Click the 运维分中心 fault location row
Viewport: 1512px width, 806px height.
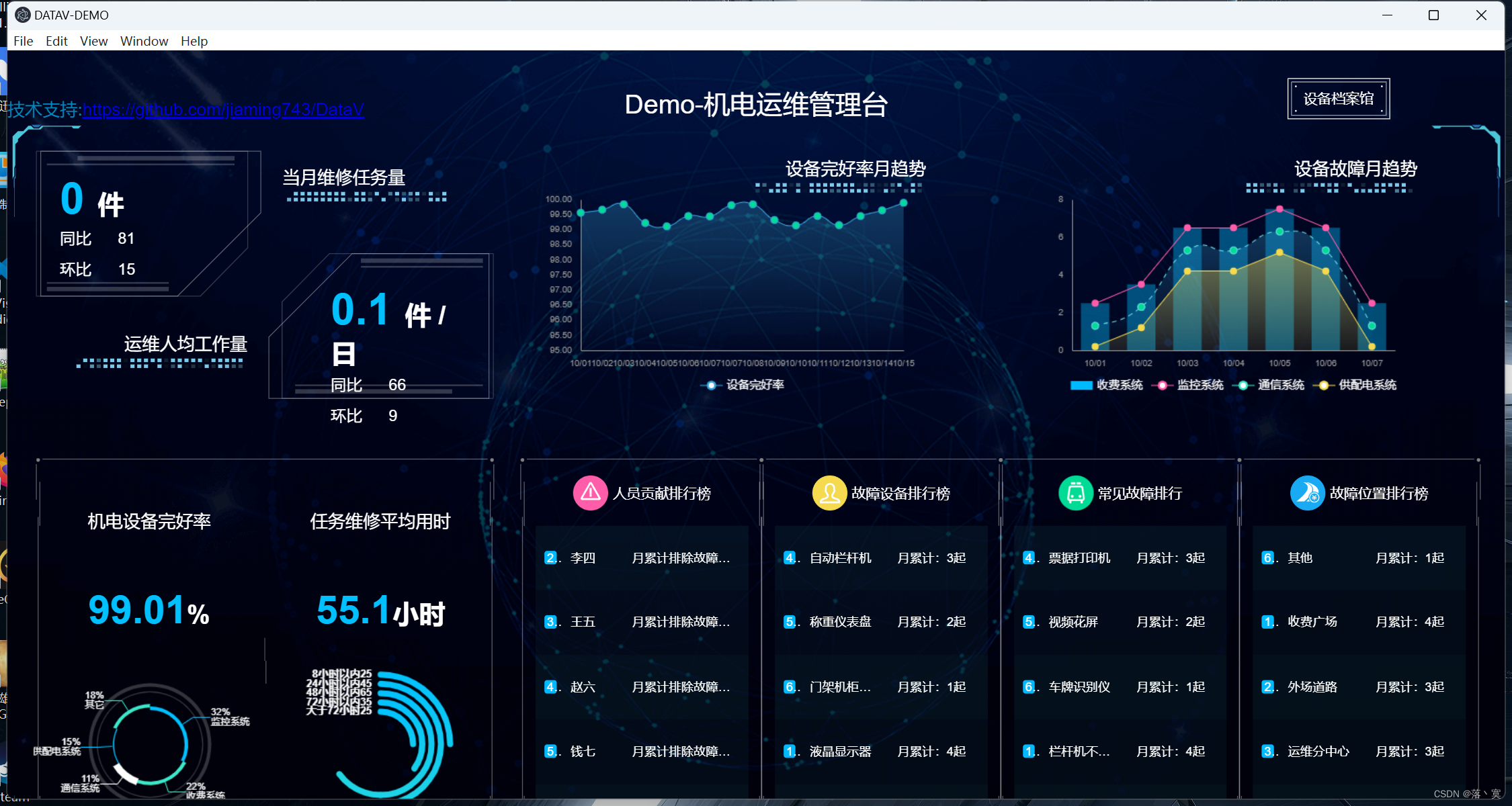(x=1359, y=752)
